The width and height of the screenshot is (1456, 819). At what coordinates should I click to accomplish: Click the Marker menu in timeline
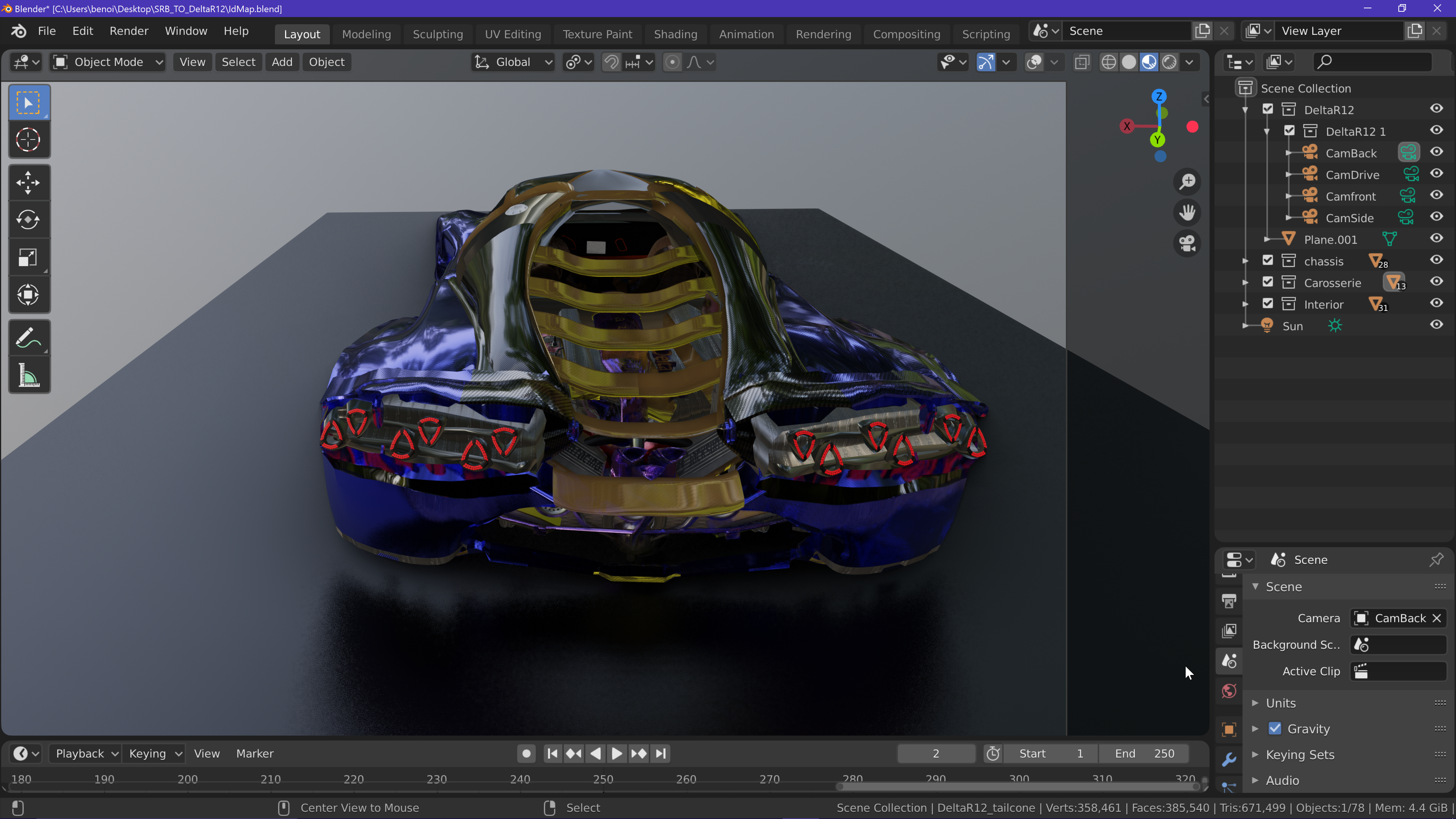click(x=254, y=753)
